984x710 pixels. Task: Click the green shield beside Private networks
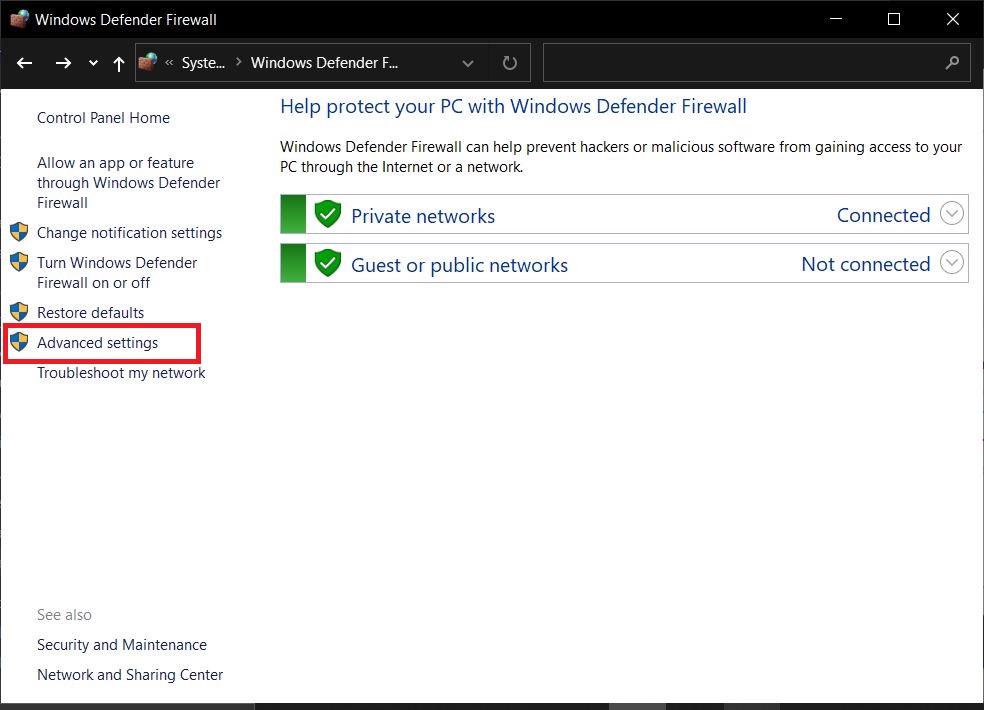328,215
